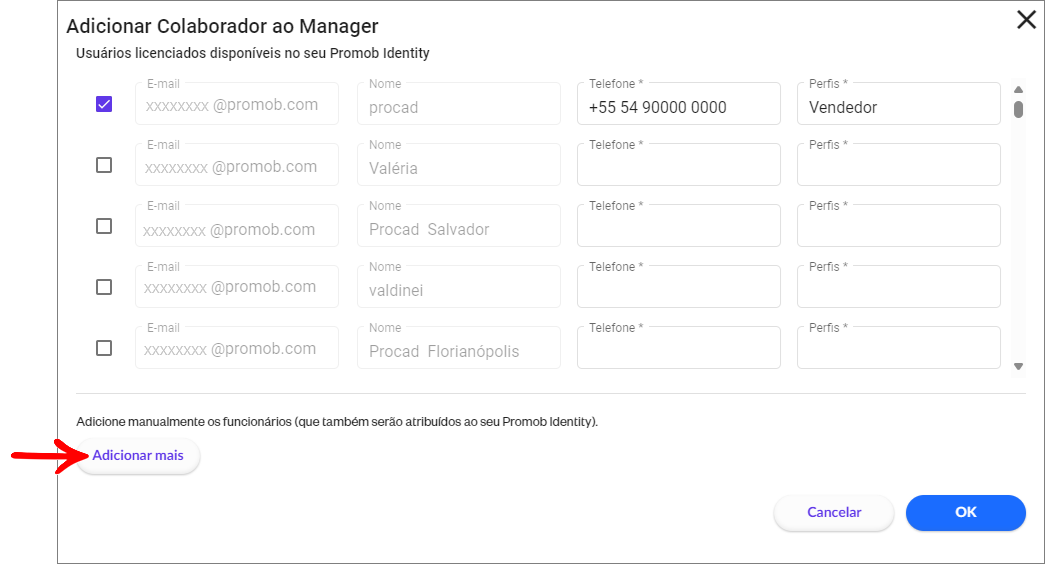Click Telefone field in Procad Florianópolis row
Image resolution: width=1047 pixels, height=567 pixels.
pyautogui.click(x=678, y=347)
